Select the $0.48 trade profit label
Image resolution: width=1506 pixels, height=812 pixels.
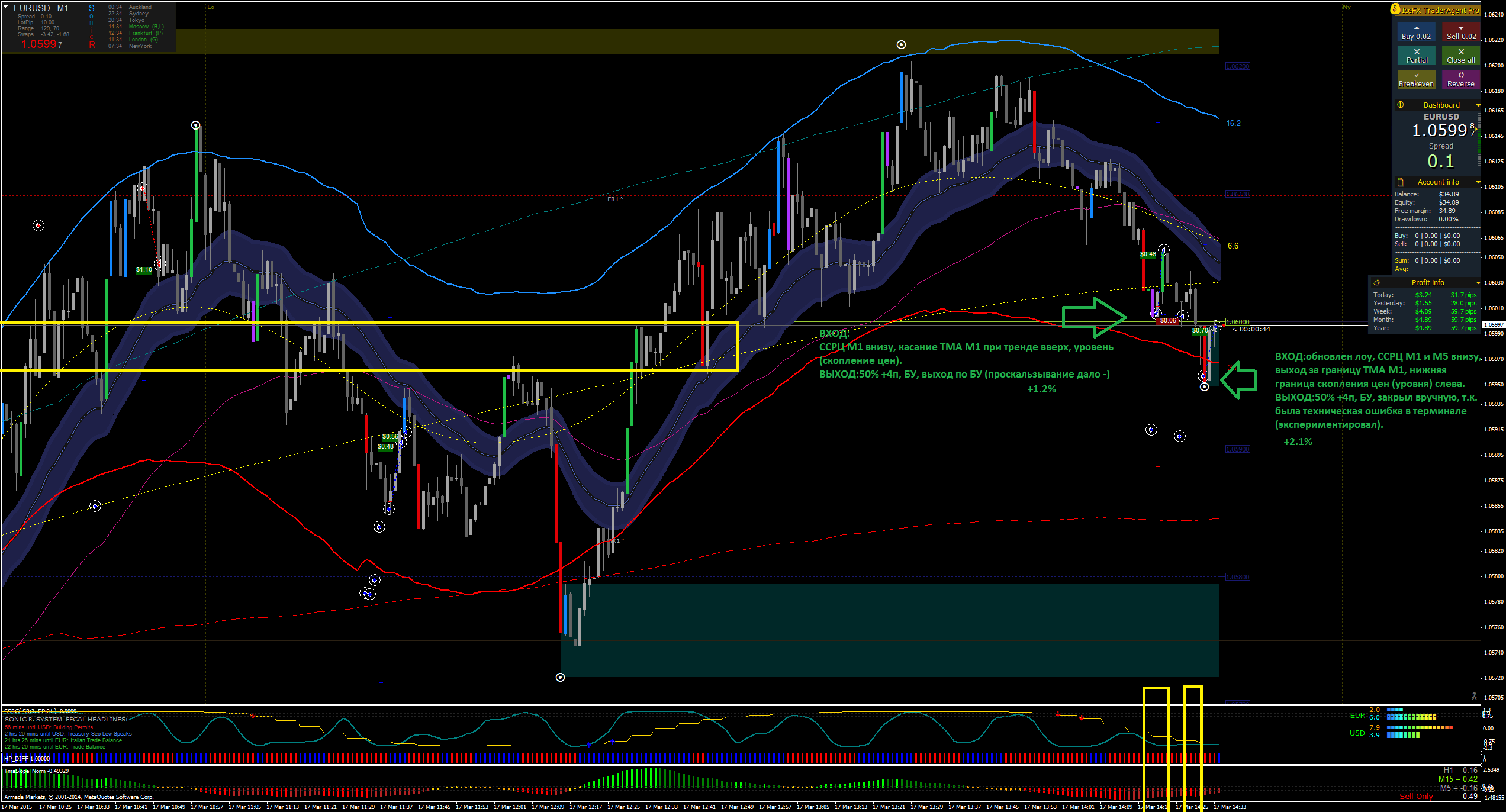(x=385, y=447)
